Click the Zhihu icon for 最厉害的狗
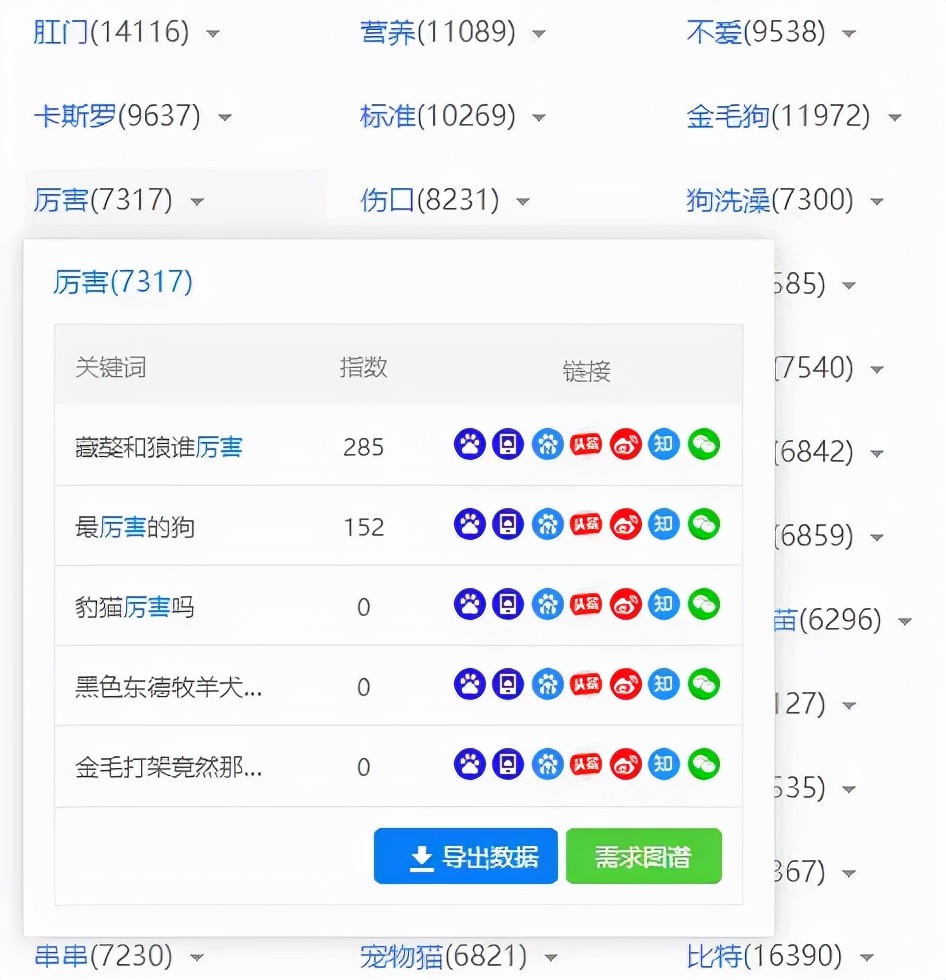Screen dimensions: 946x980 (x=664, y=524)
